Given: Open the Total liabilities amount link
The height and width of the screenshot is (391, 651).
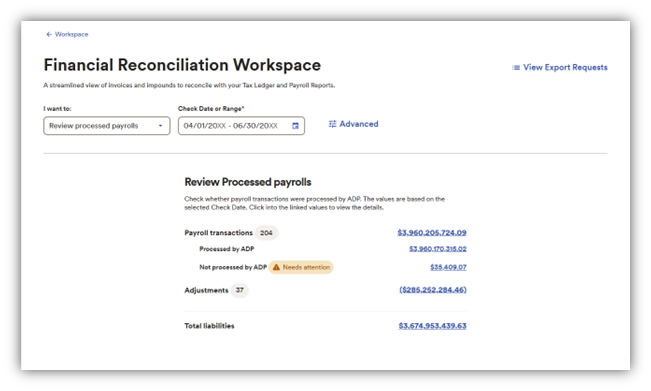Looking at the screenshot, I should (432, 326).
